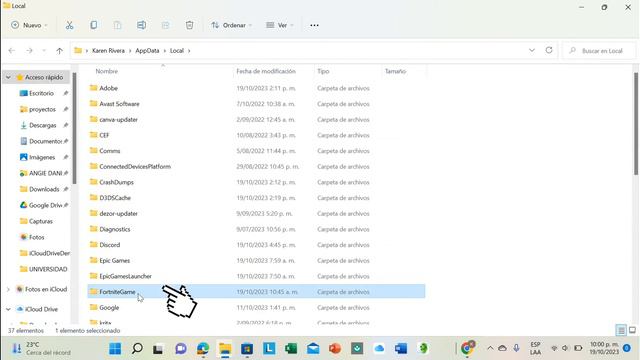Select Descargas in quick access
640x360 pixels.
42,125
